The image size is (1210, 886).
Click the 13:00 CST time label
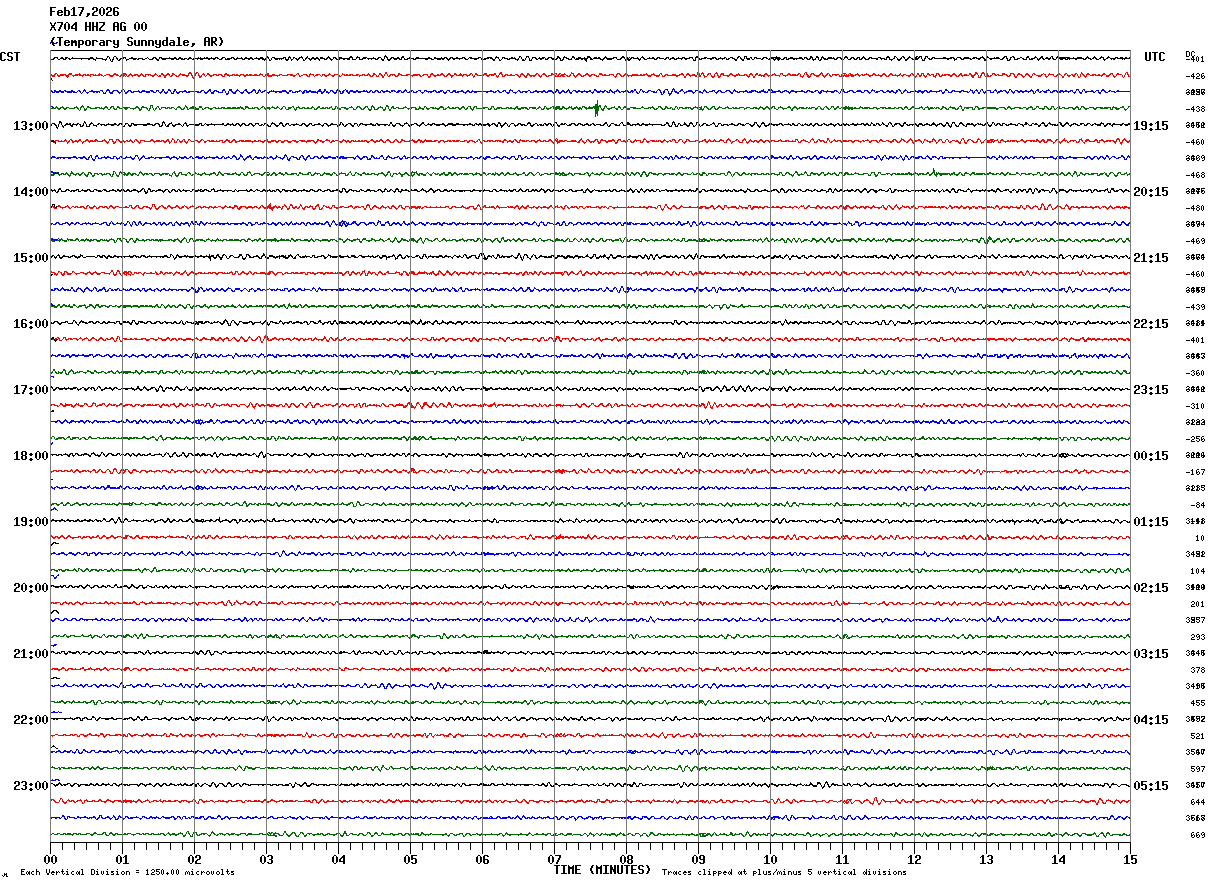30,126
